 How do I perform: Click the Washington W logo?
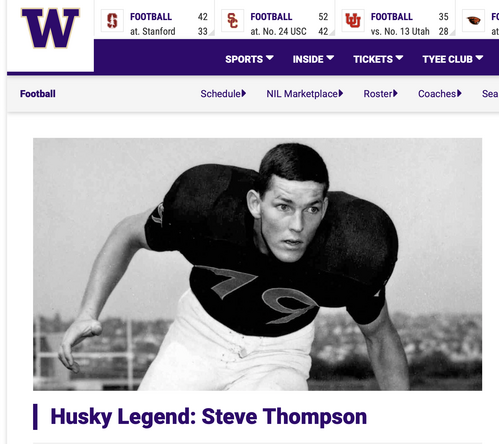click(x=50, y=28)
